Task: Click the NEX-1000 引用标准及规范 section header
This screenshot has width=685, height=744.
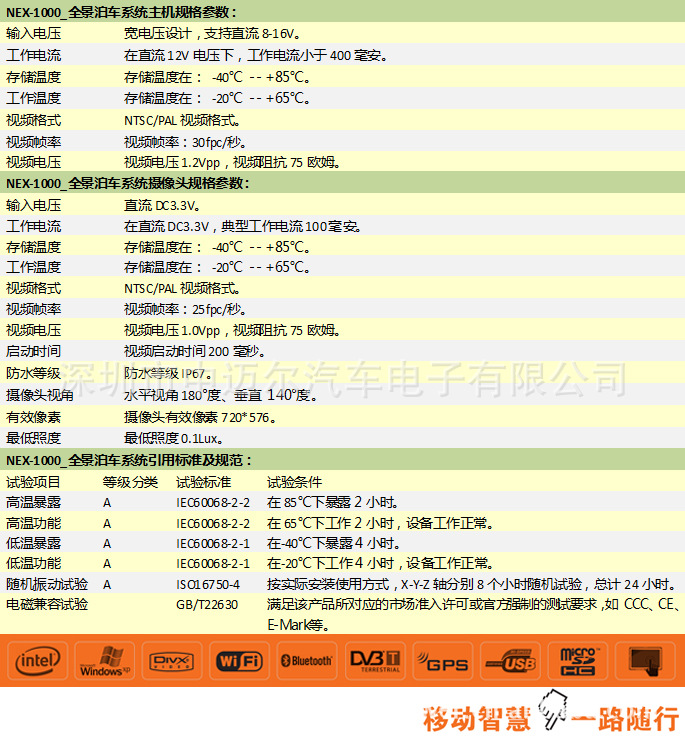Action: click(x=128, y=460)
